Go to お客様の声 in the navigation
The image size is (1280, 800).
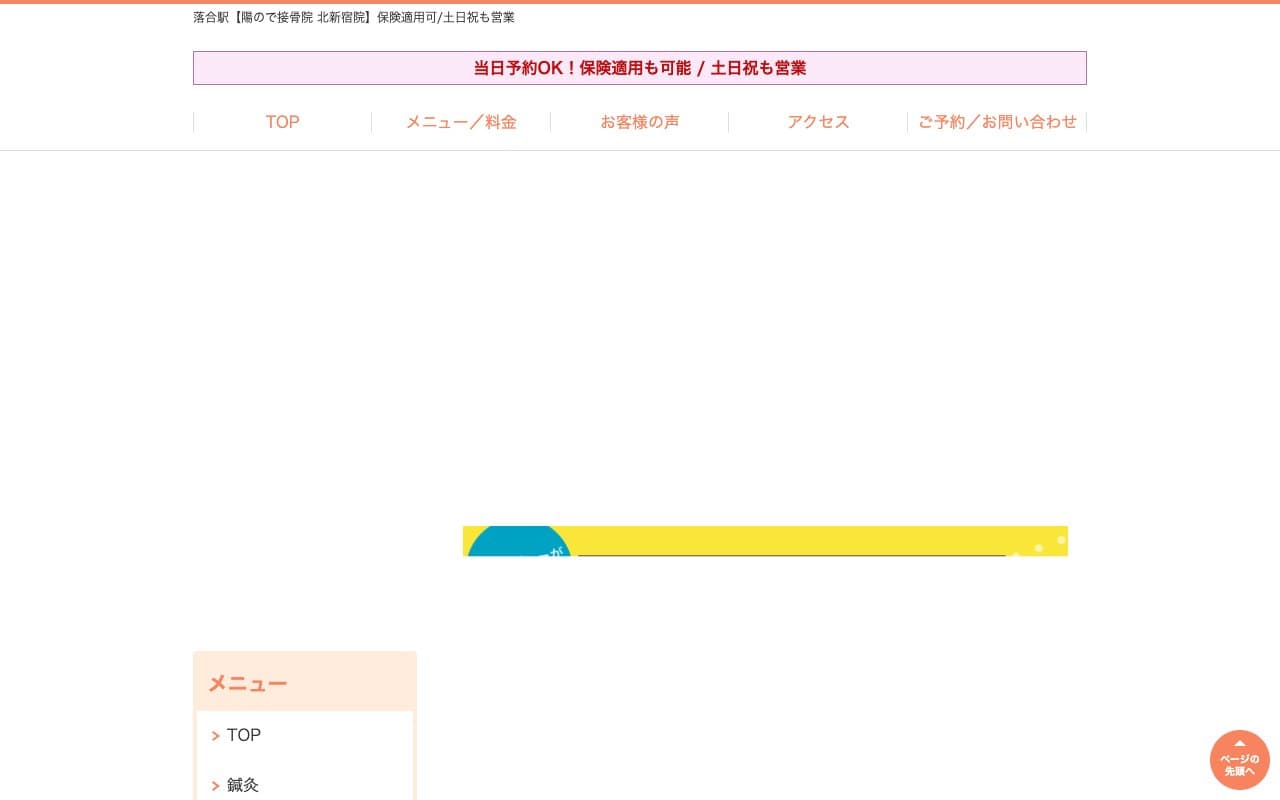click(x=639, y=122)
